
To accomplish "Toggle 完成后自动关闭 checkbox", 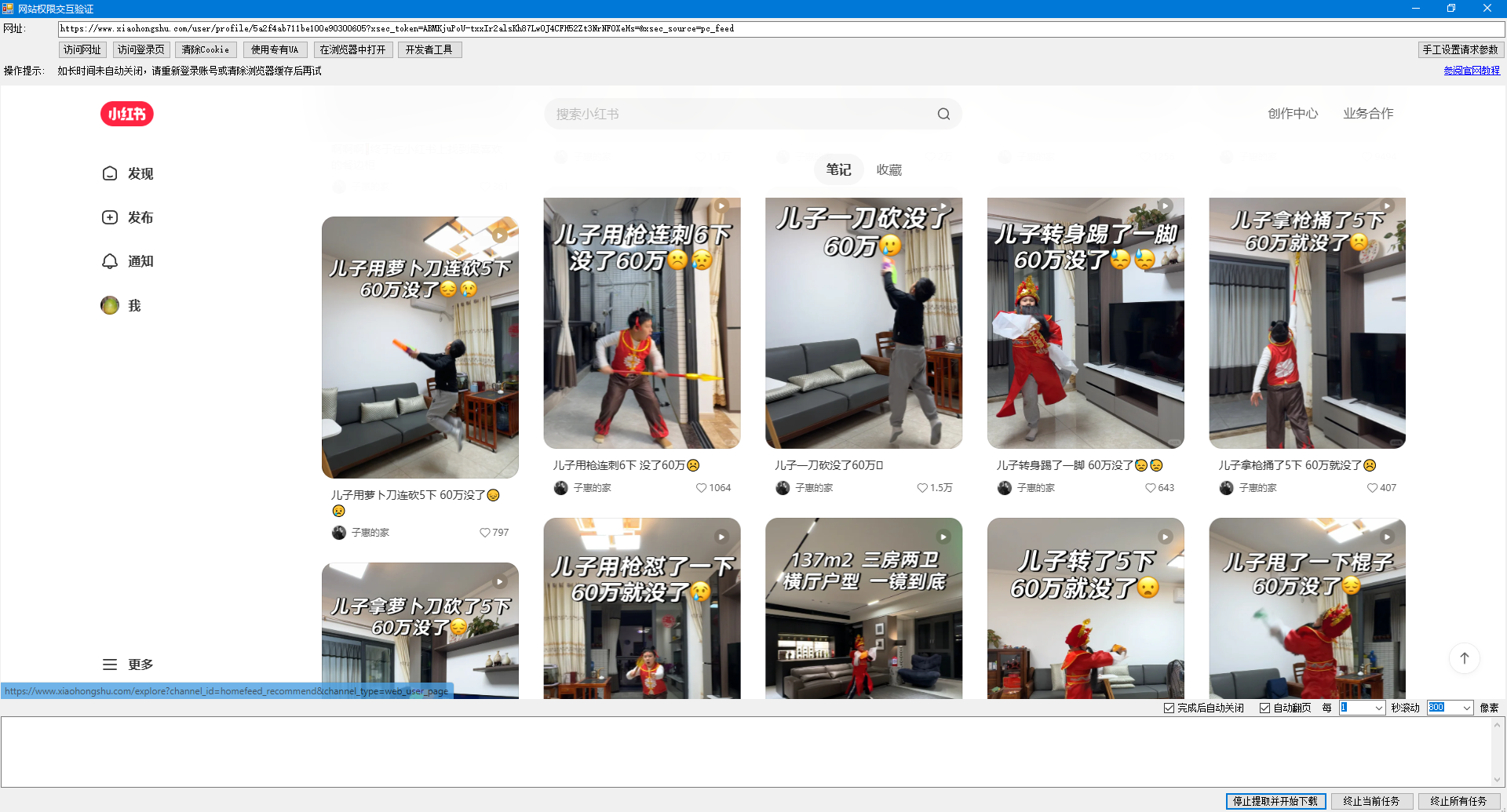I will click(x=1169, y=708).
